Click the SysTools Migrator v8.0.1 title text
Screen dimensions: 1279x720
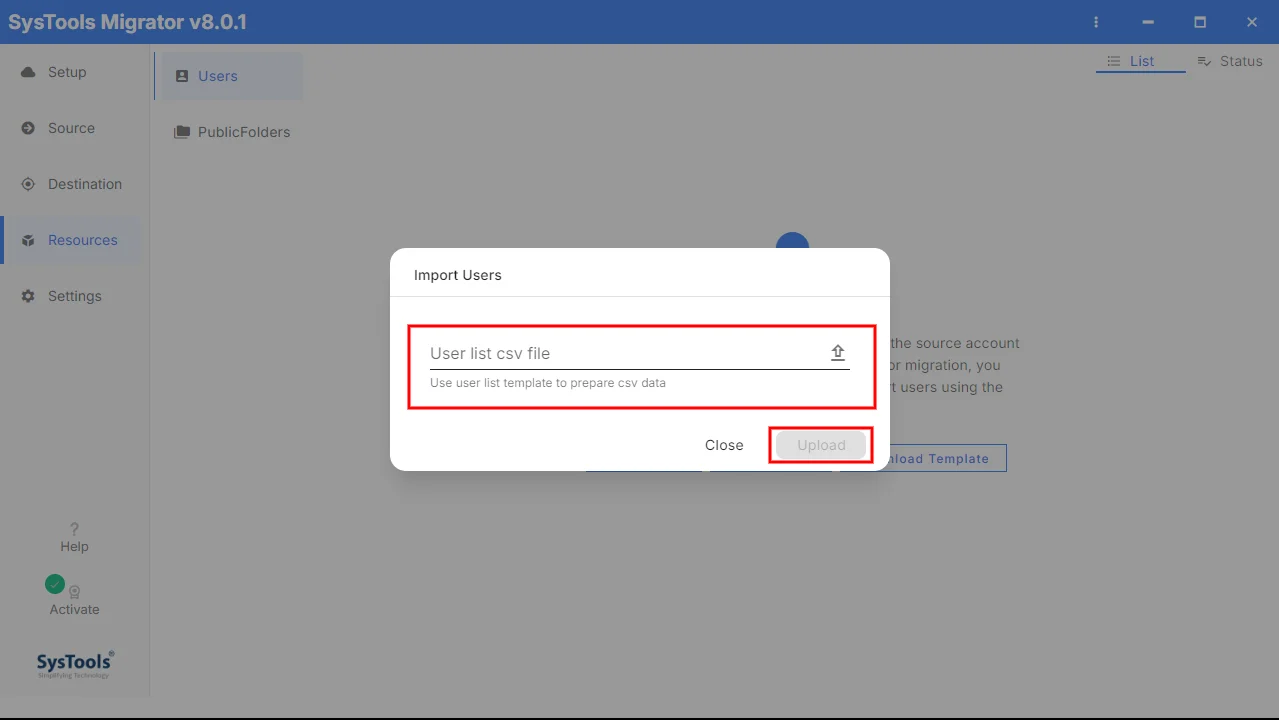point(127,22)
